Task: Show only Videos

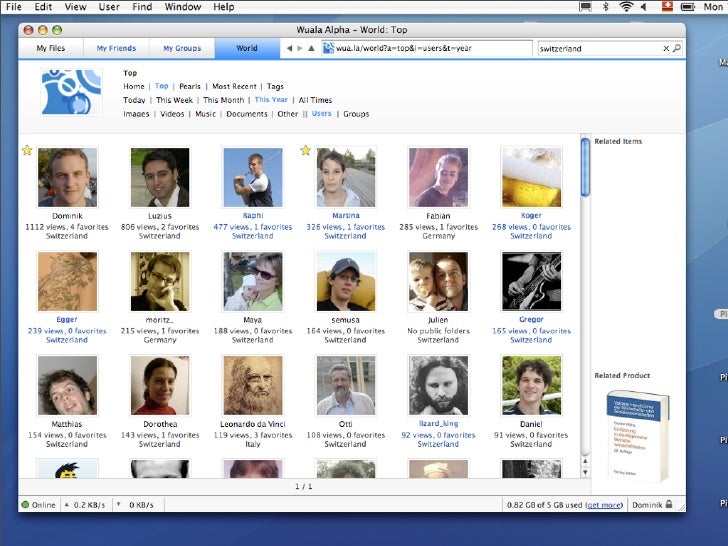Action: tap(172, 114)
